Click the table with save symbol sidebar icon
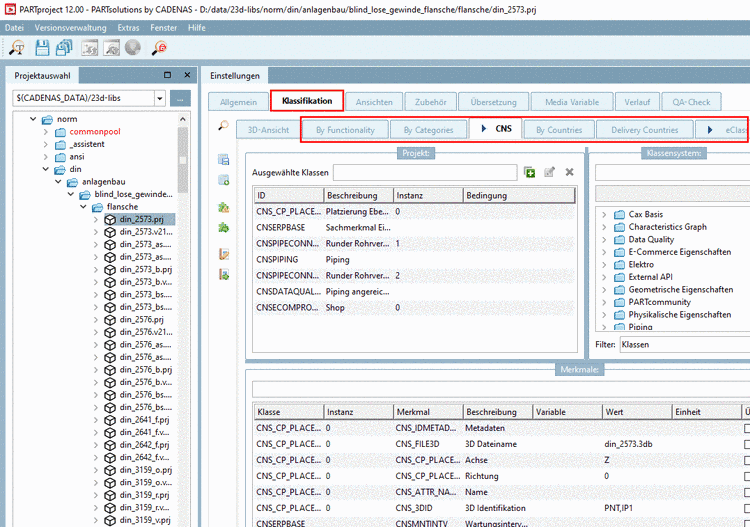 223,159
